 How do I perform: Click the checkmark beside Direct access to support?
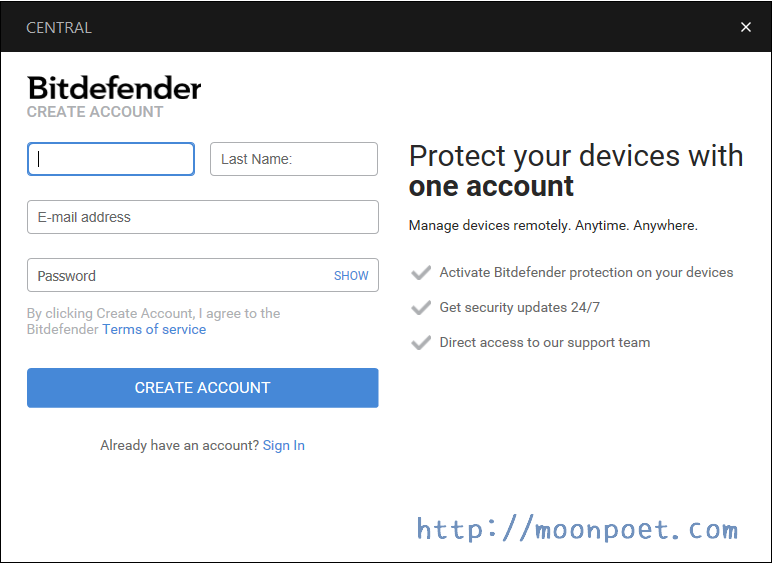[x=421, y=343]
